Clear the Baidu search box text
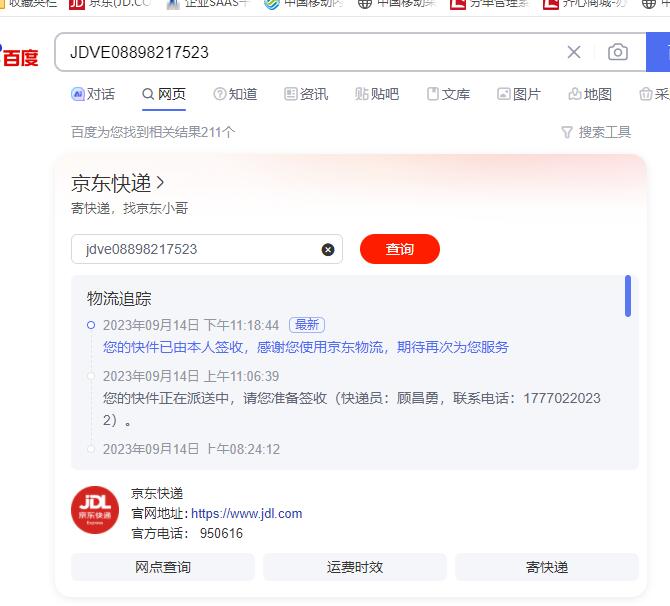 pyautogui.click(x=573, y=52)
